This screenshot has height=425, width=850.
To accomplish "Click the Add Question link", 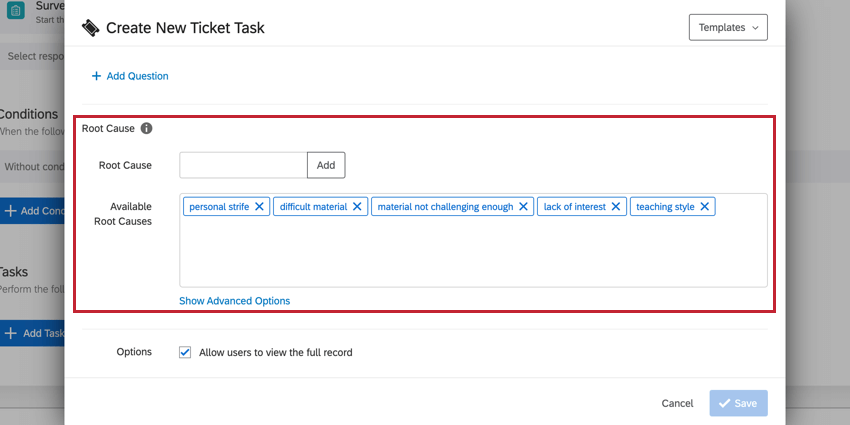I will point(138,76).
